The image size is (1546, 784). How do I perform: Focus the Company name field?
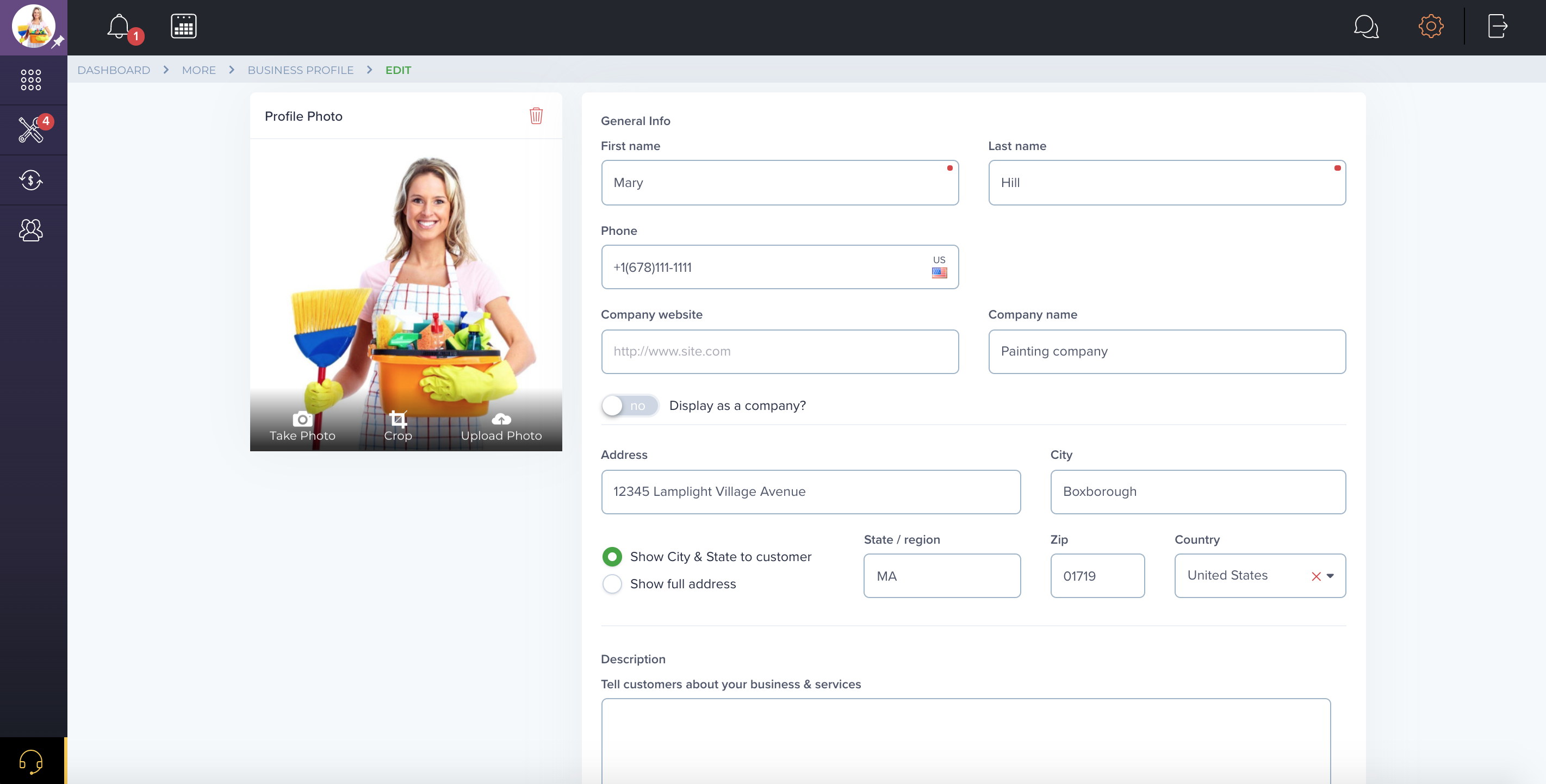1166,352
